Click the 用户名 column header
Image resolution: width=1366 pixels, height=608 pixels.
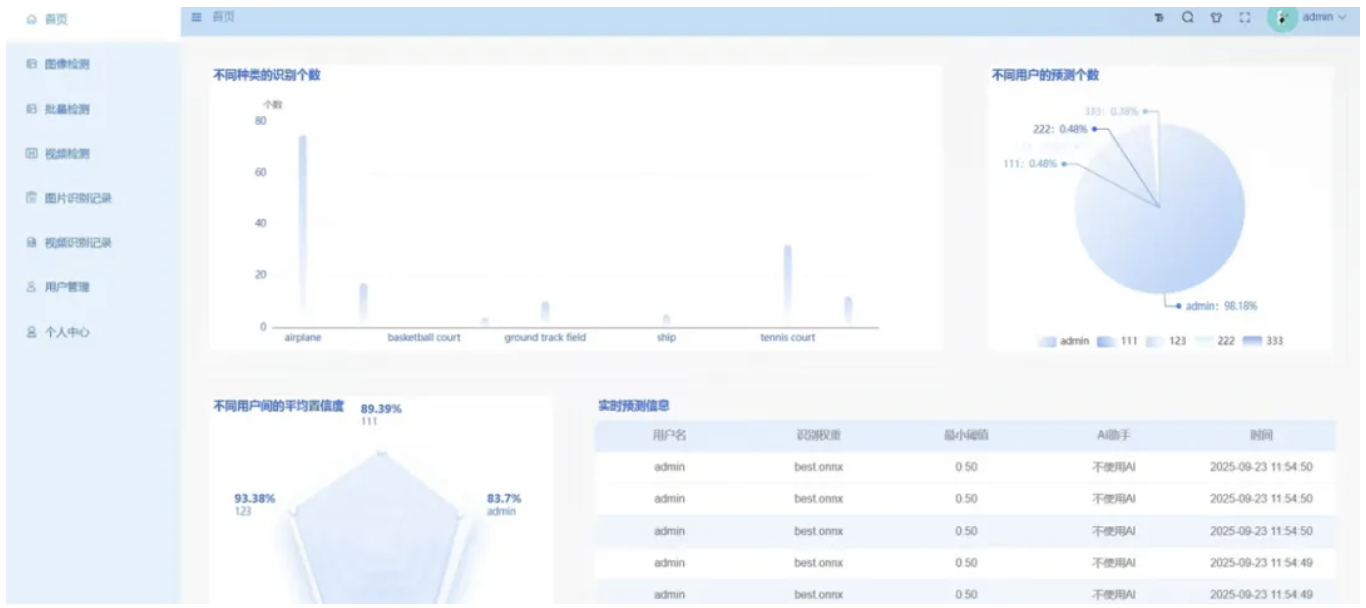(x=669, y=436)
